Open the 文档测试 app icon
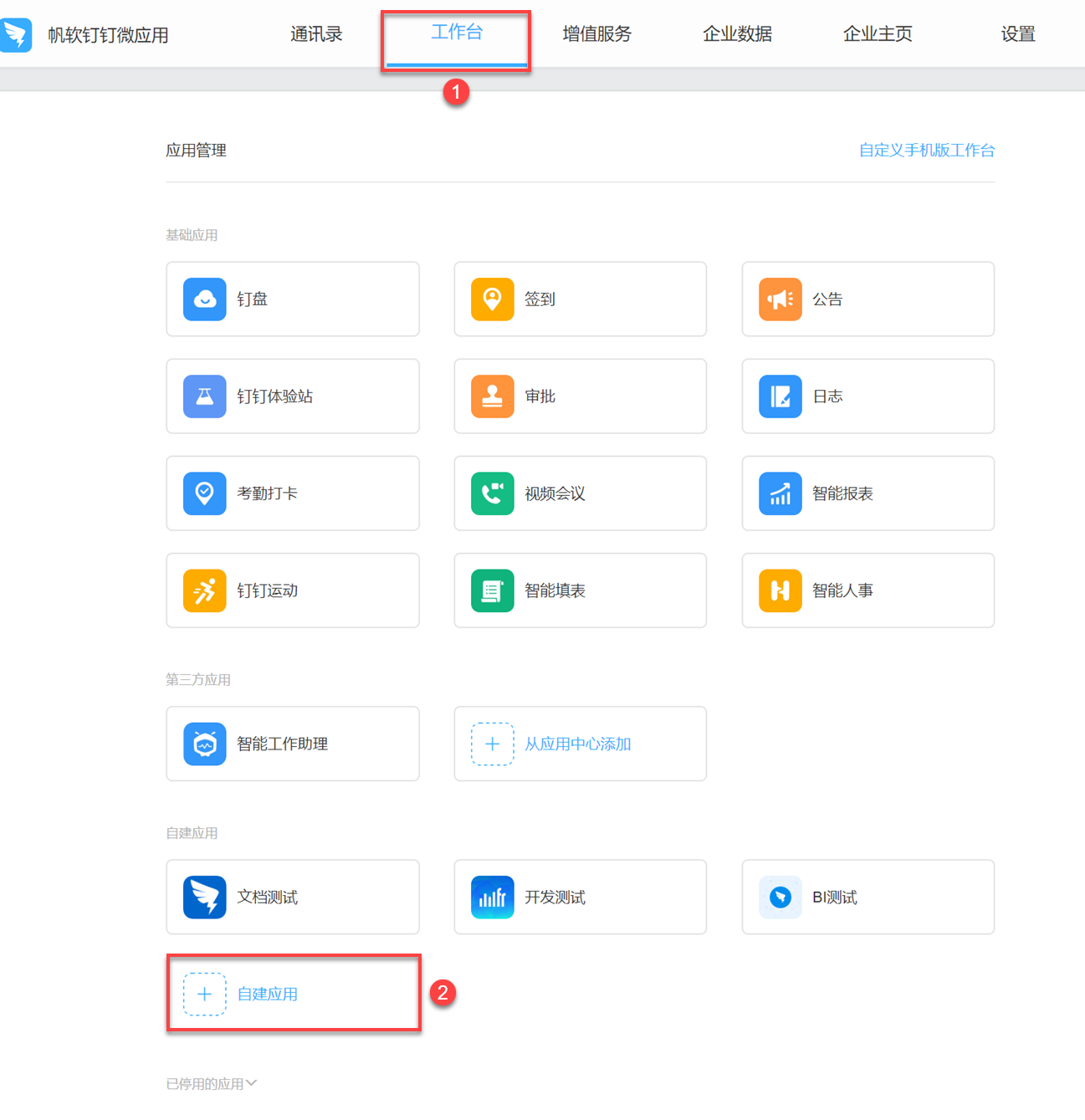The height and width of the screenshot is (1120, 1085). (205, 897)
